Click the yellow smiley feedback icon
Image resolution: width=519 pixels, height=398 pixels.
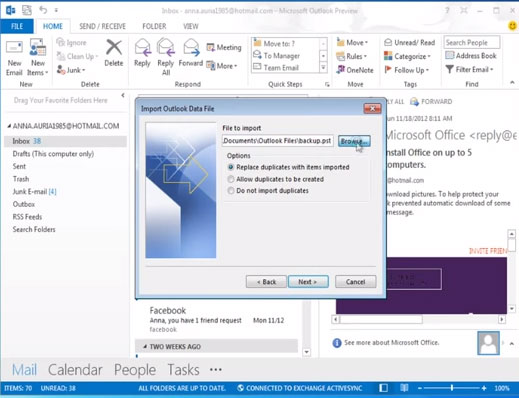(512, 26)
